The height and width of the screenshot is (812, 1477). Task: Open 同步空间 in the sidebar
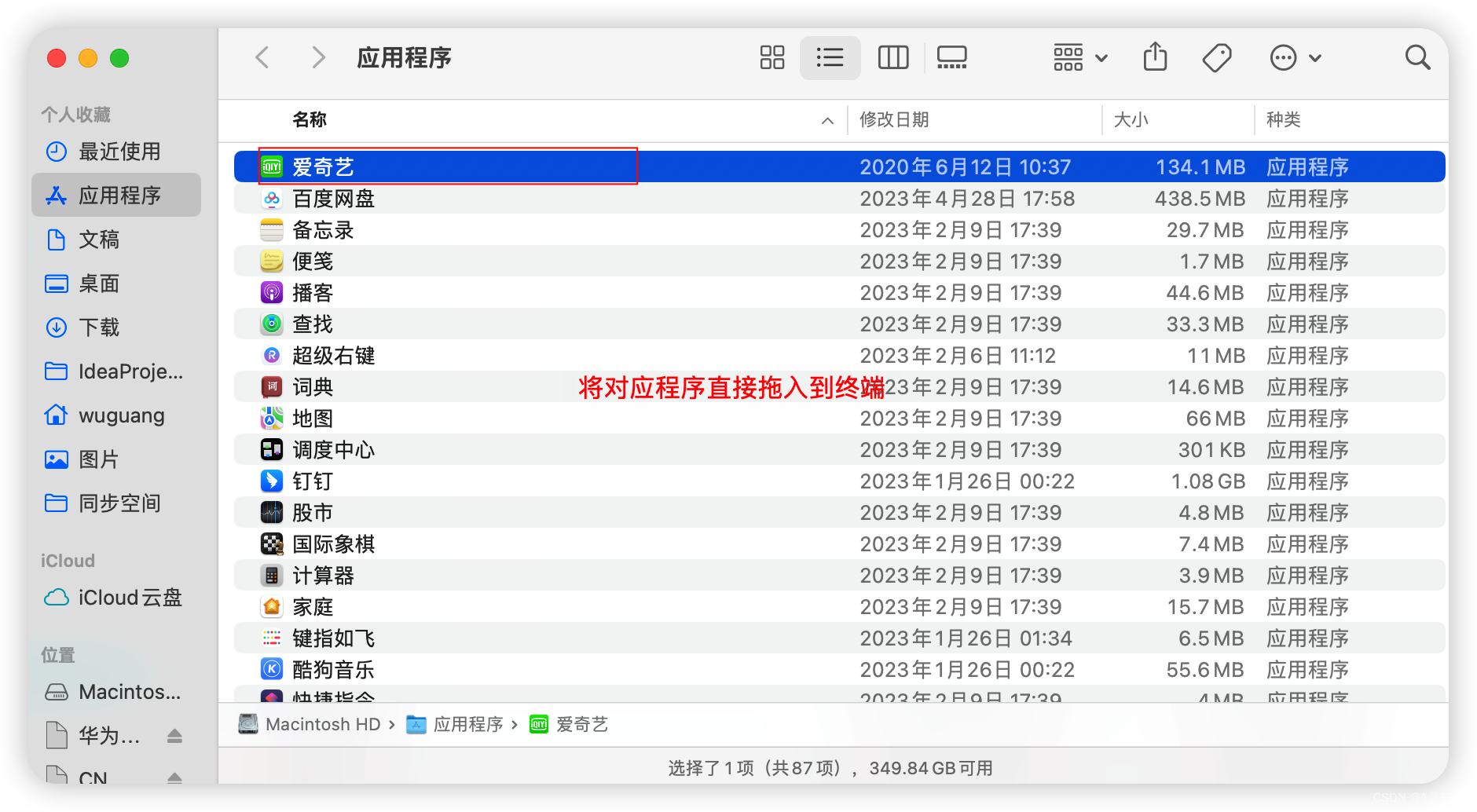[x=116, y=503]
